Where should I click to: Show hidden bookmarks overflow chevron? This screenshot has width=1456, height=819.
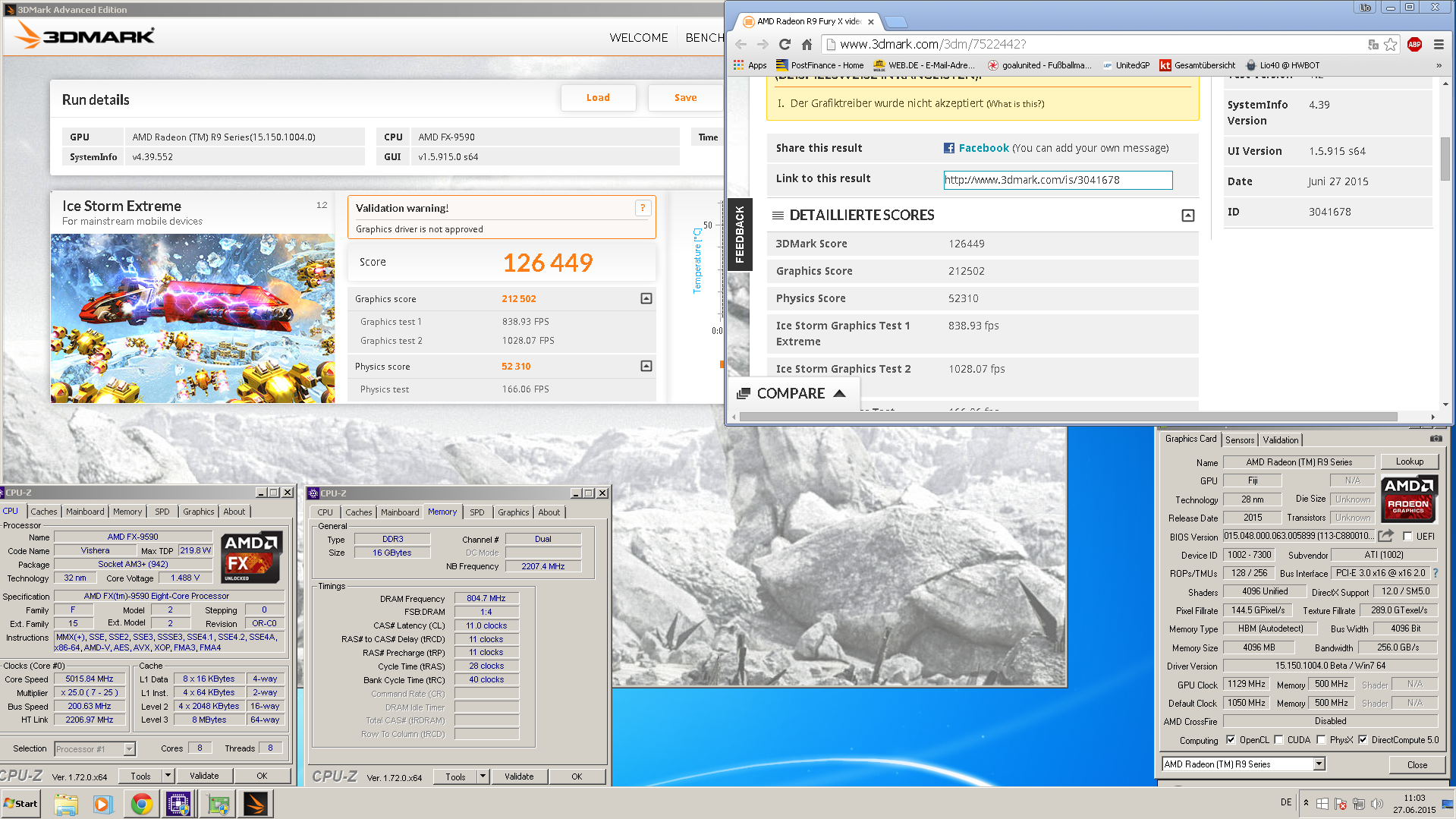1439,65
